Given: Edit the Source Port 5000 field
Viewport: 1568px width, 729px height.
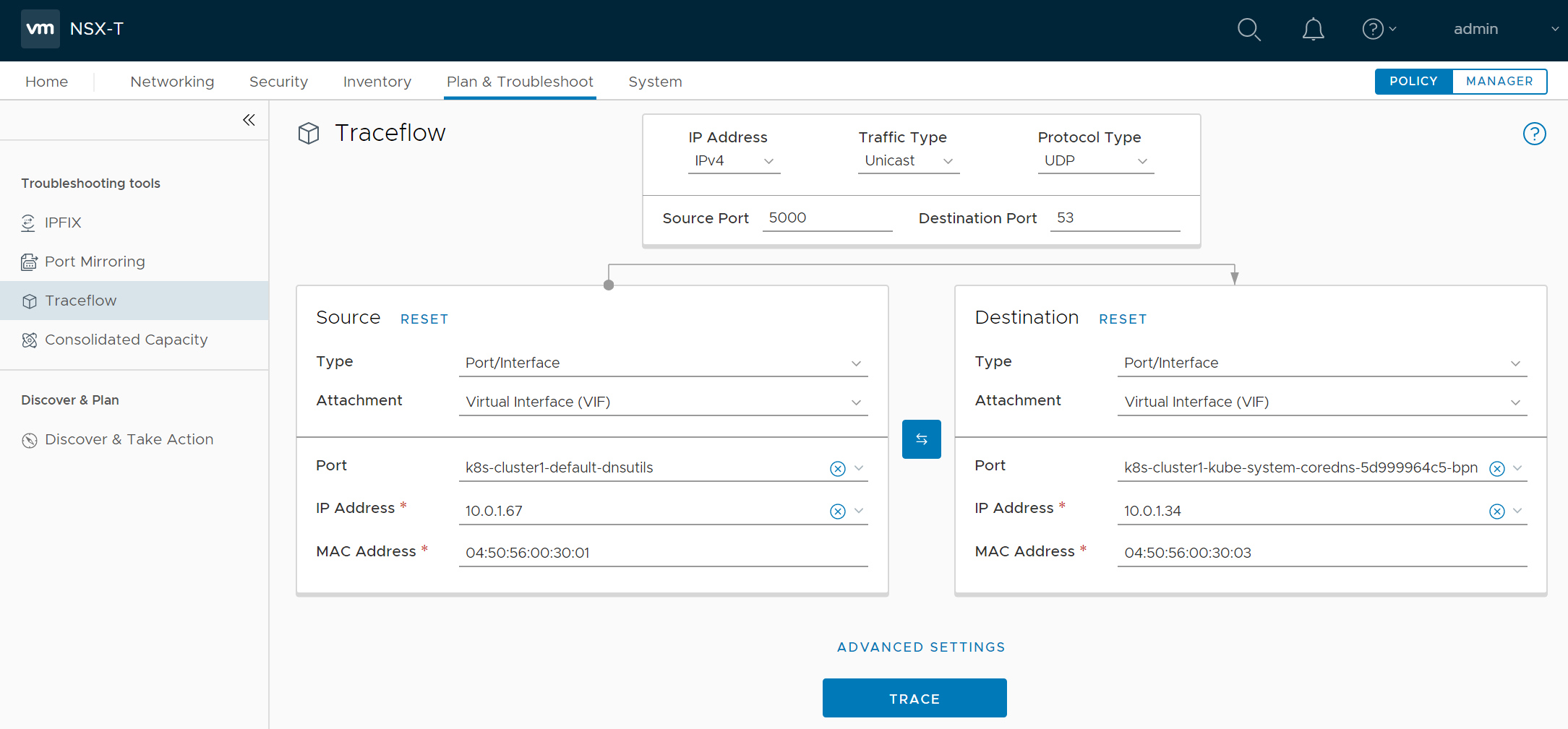Looking at the screenshot, I should pyautogui.click(x=827, y=218).
